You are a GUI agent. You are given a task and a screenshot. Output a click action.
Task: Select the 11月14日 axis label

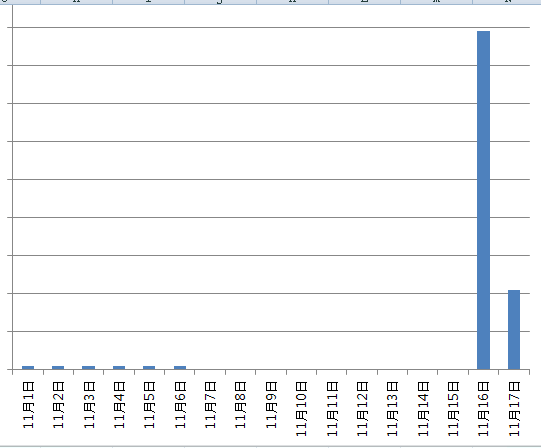click(423, 409)
